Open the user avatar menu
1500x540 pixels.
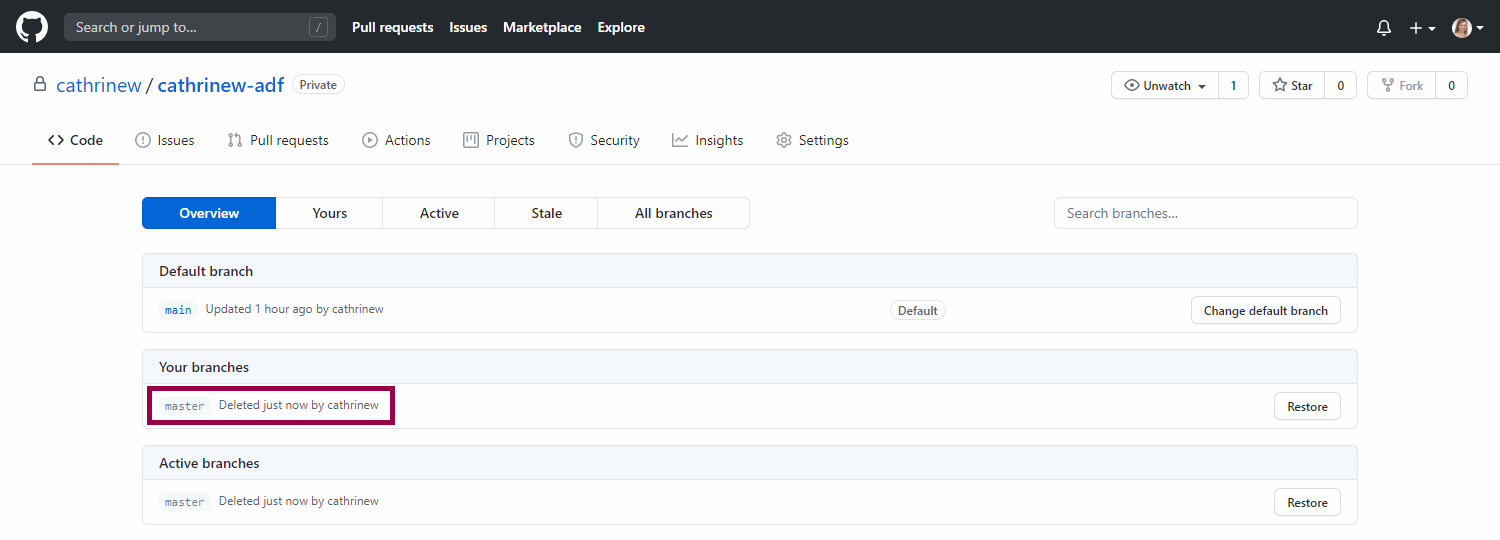[x=1467, y=28]
